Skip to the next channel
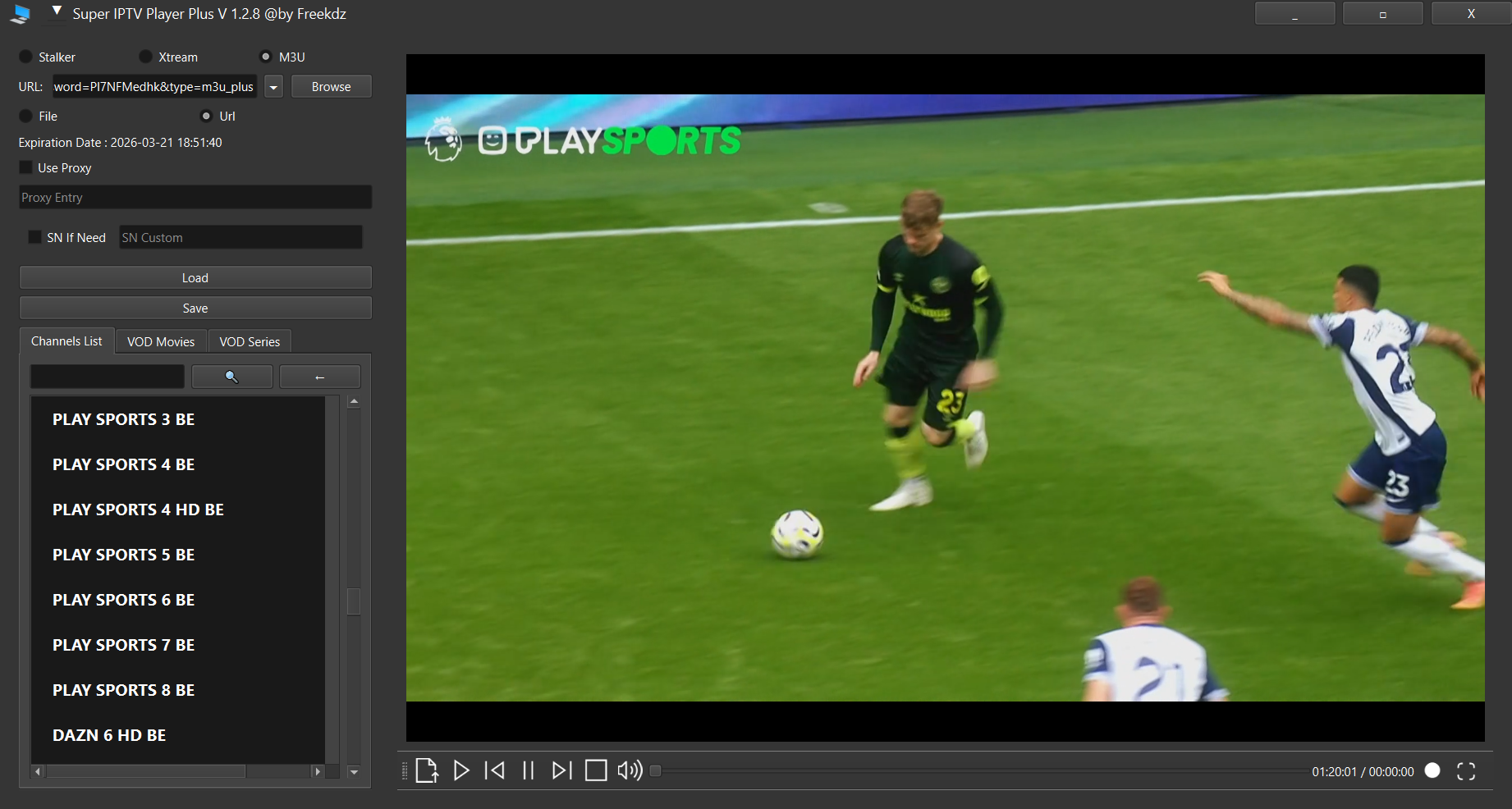 (x=561, y=770)
